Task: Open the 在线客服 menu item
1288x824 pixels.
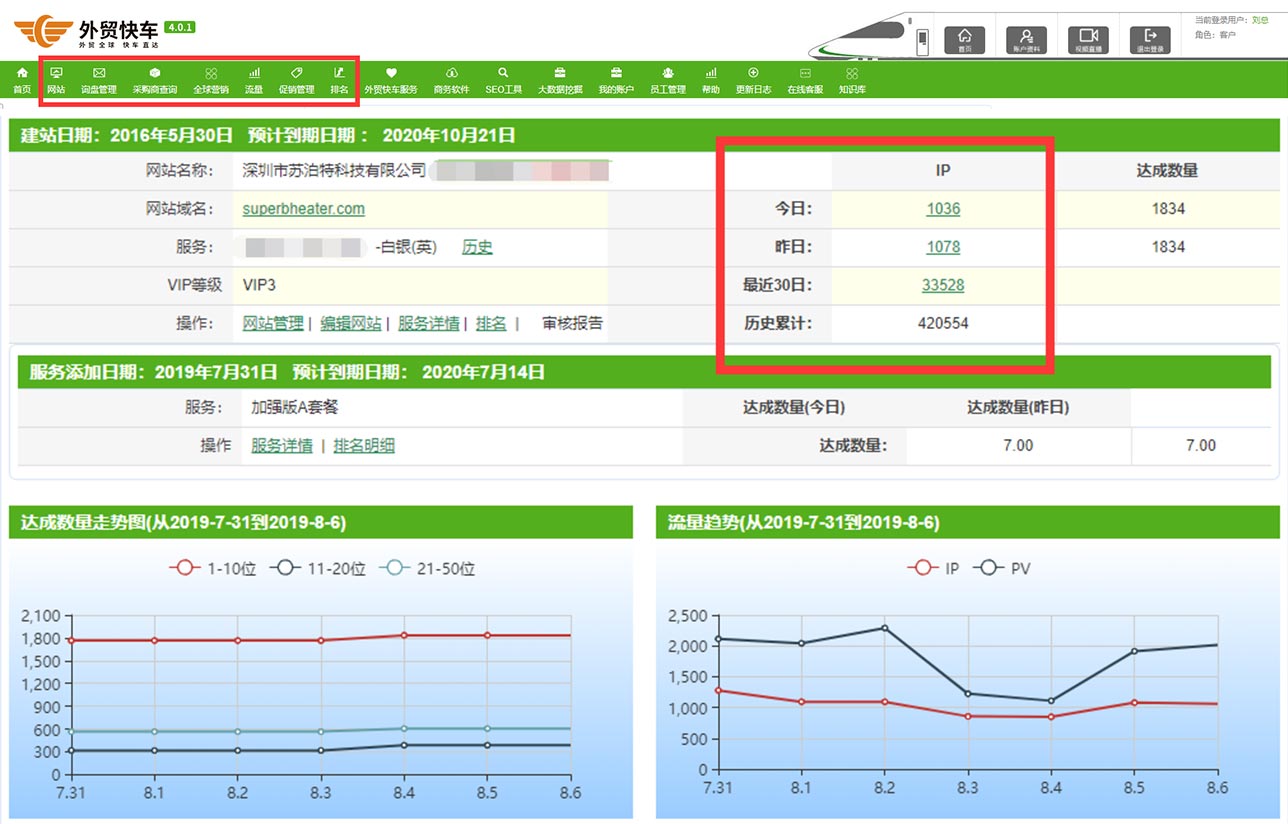Action: [x=805, y=80]
